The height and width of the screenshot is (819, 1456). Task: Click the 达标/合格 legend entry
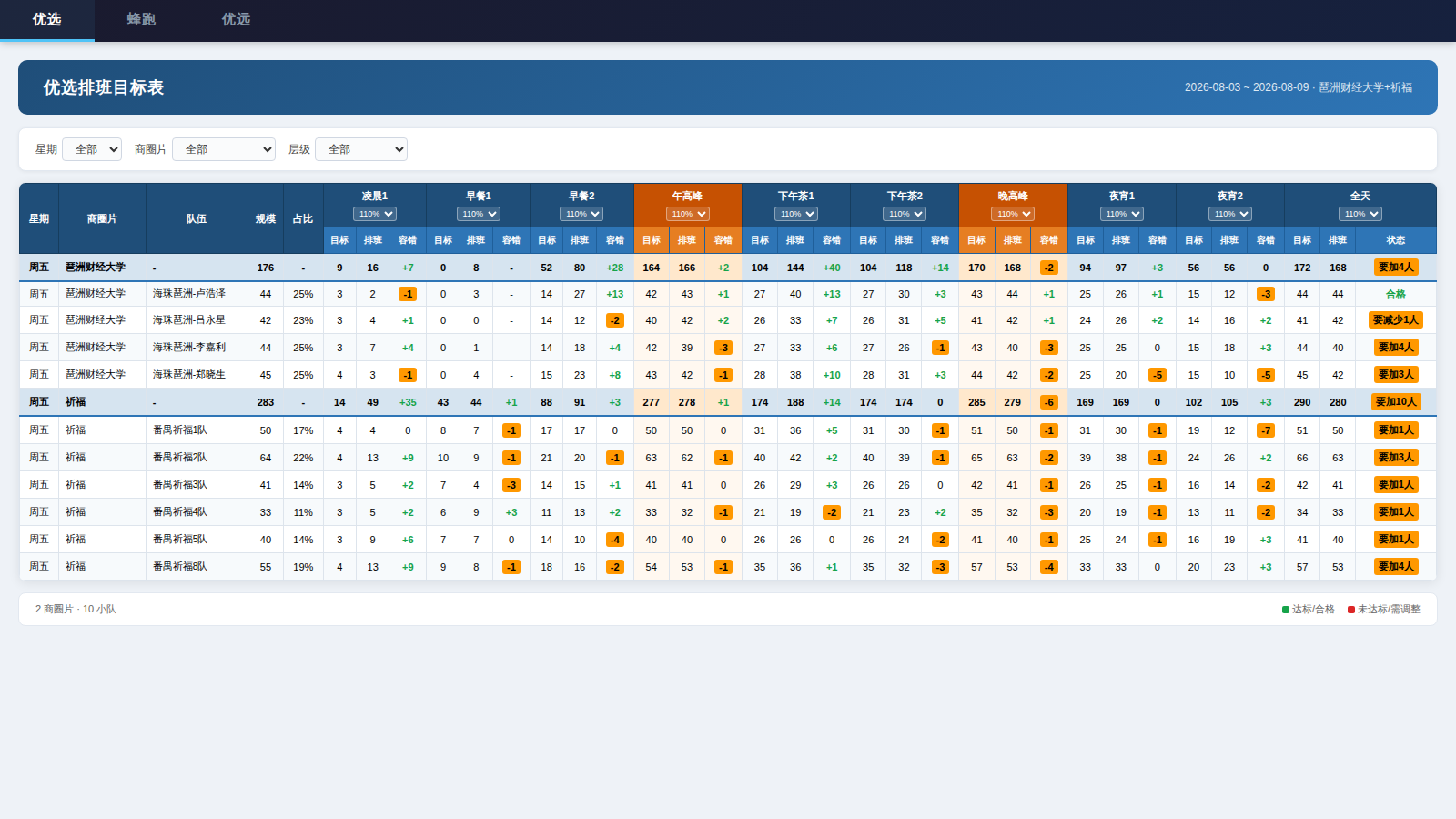(x=1309, y=610)
